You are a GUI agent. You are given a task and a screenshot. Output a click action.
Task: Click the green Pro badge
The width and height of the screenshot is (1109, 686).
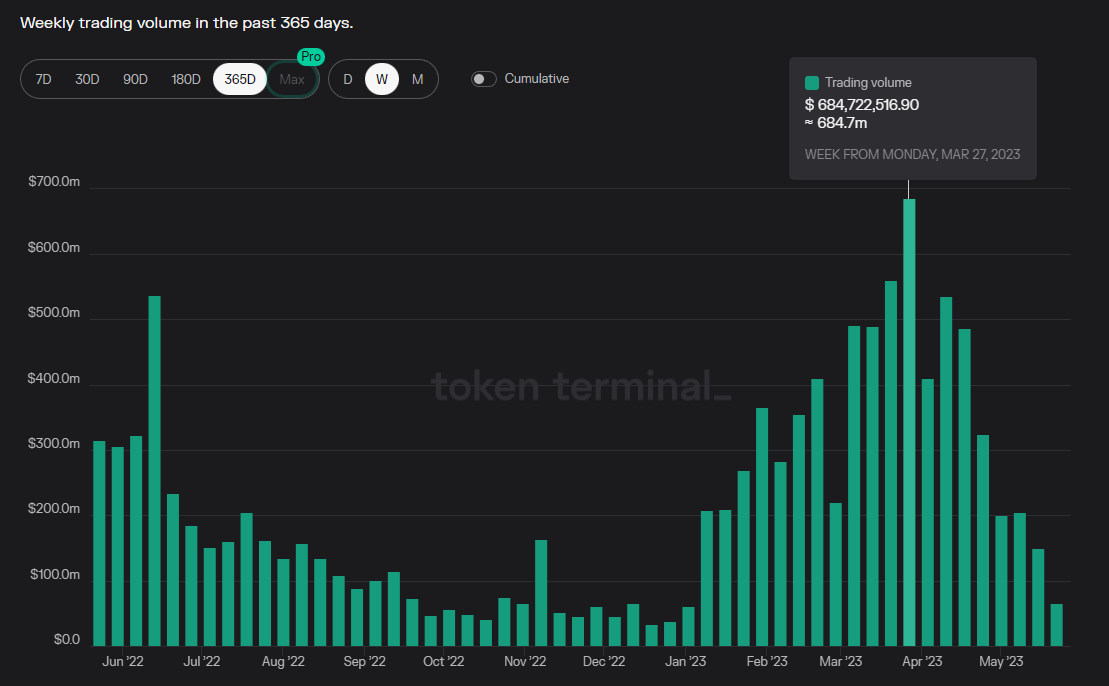(x=311, y=57)
